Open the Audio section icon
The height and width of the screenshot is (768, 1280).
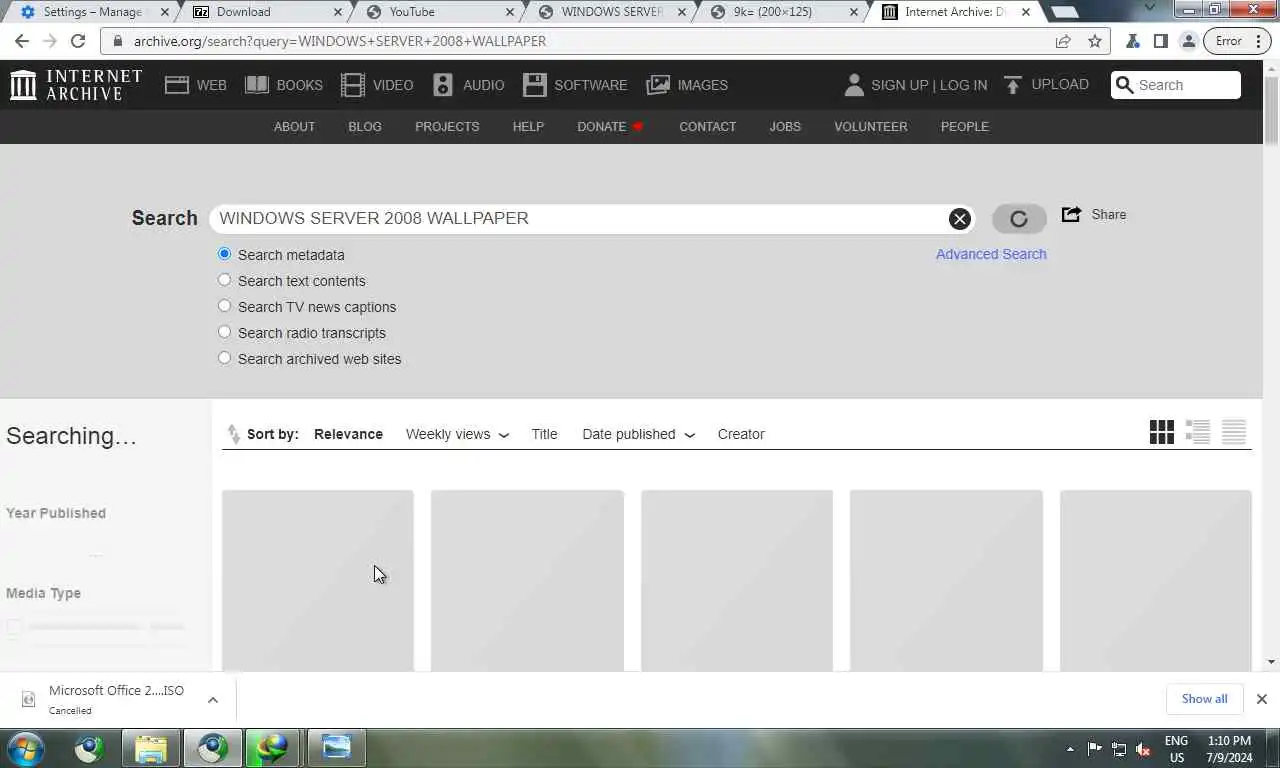(443, 85)
